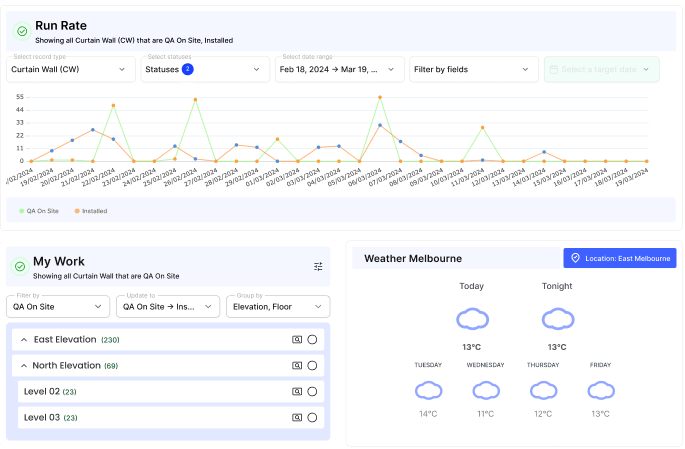This screenshot has height=449, width=685.
Task: Click Thursday's cloud forecast icon
Action: 543,390
